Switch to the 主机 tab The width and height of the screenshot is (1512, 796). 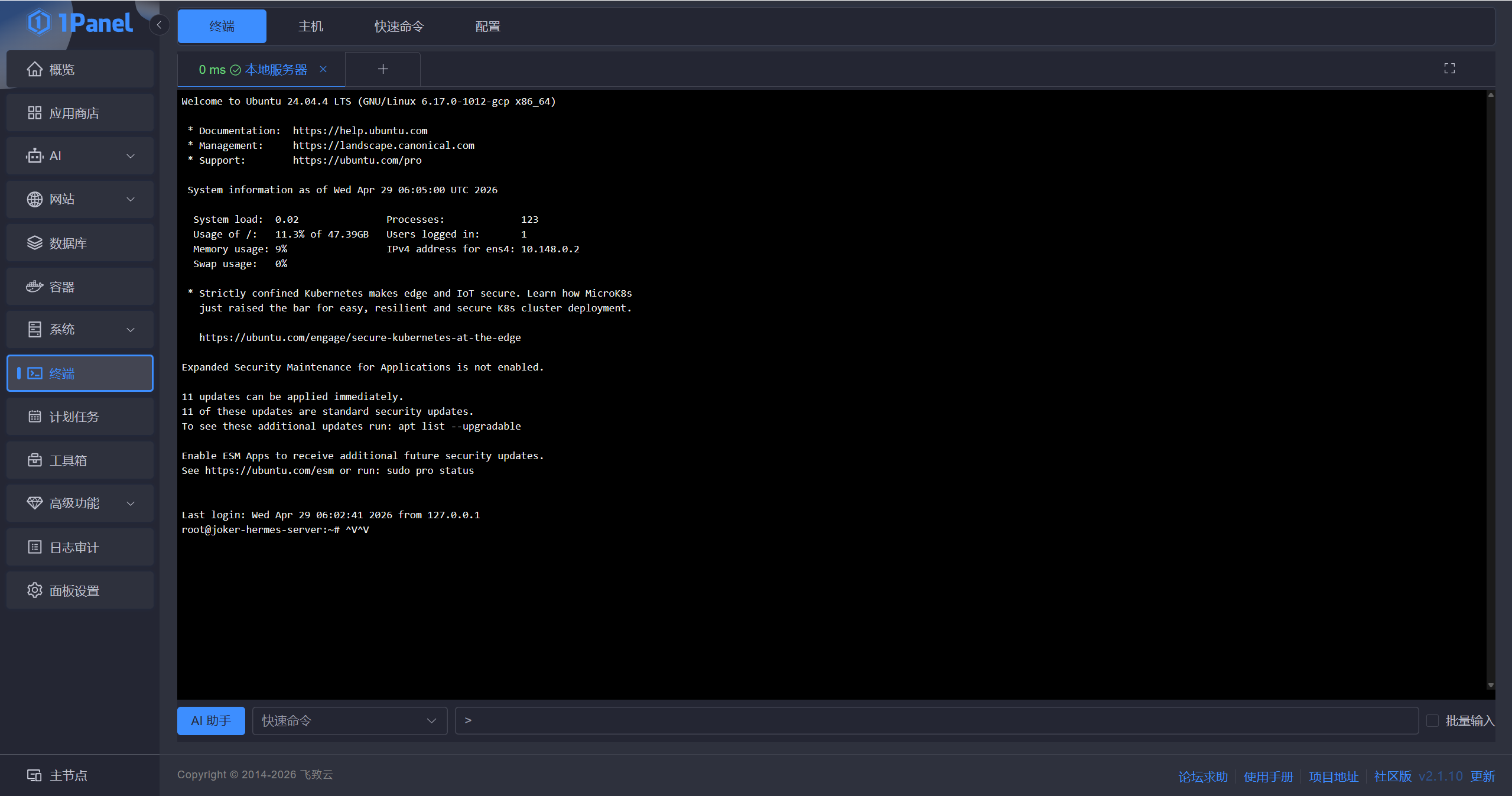click(311, 26)
